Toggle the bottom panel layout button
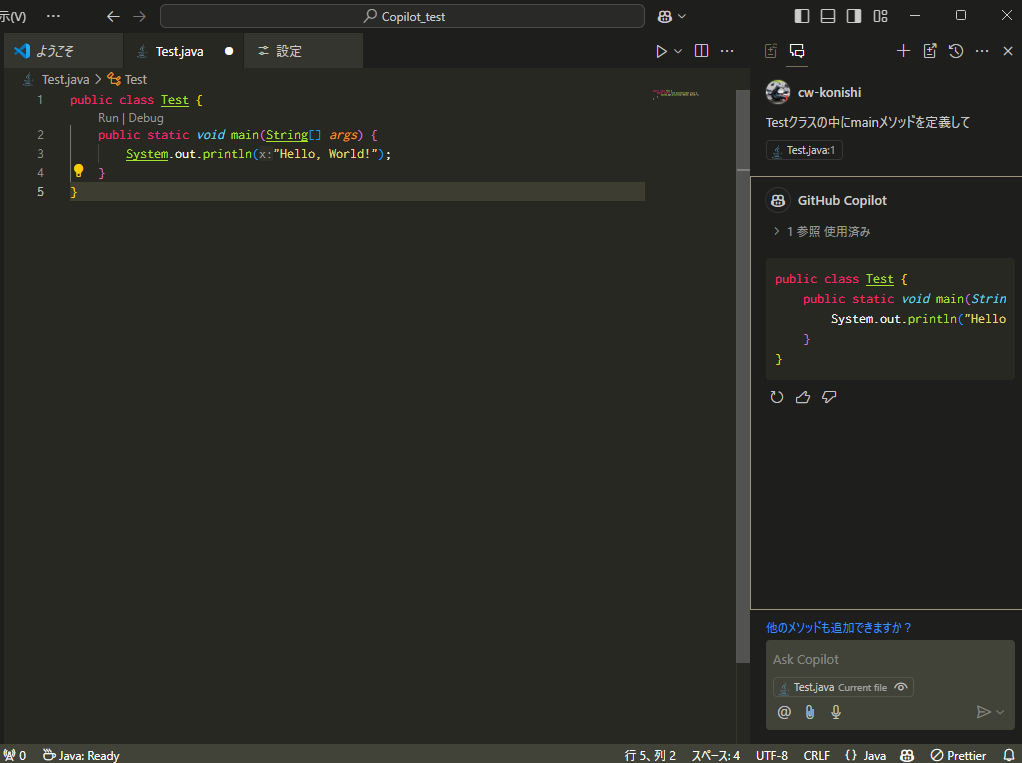 pos(828,16)
